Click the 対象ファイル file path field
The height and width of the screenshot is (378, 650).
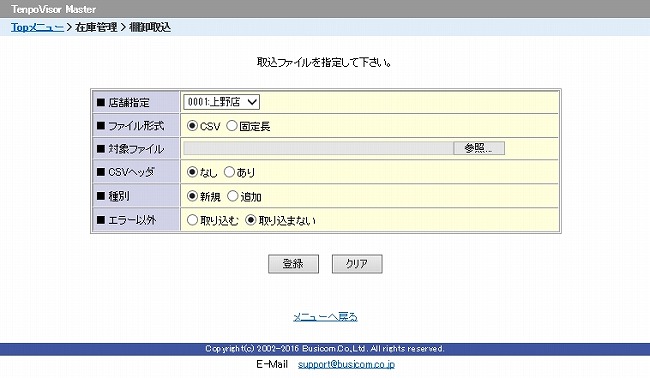318,148
